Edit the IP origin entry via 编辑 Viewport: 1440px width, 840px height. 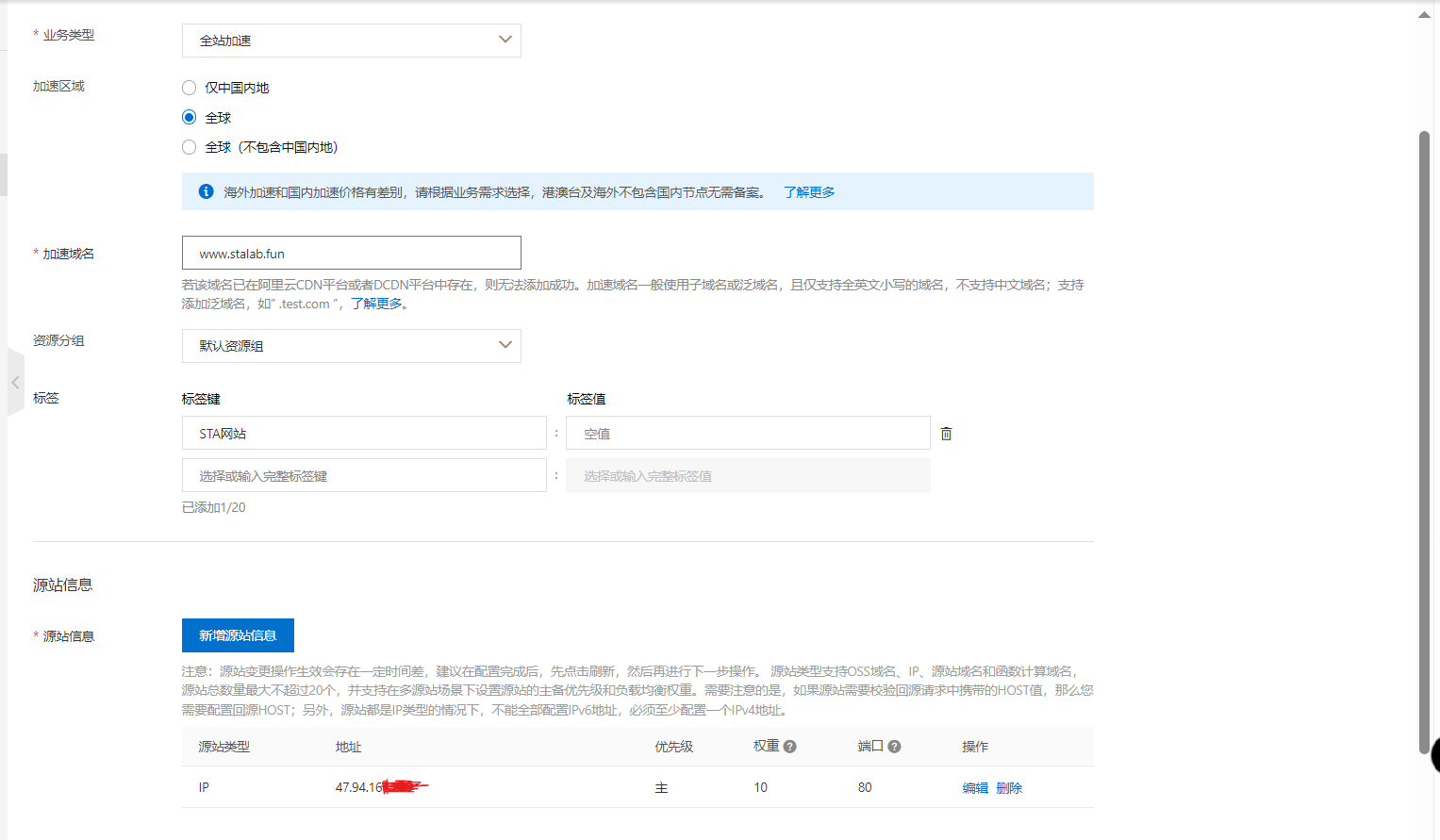[975, 788]
